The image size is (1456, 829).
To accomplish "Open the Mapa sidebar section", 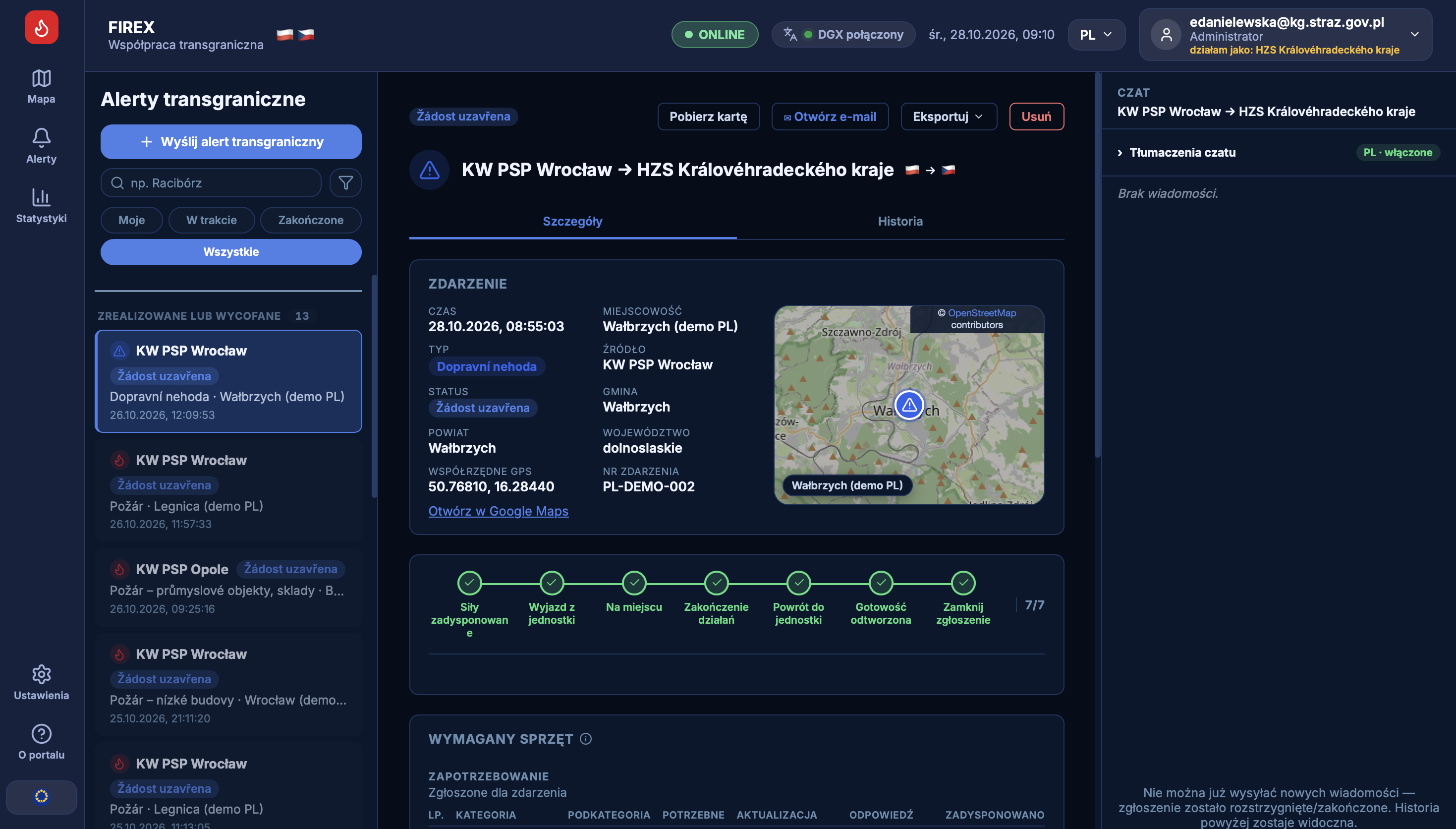I will [42, 87].
